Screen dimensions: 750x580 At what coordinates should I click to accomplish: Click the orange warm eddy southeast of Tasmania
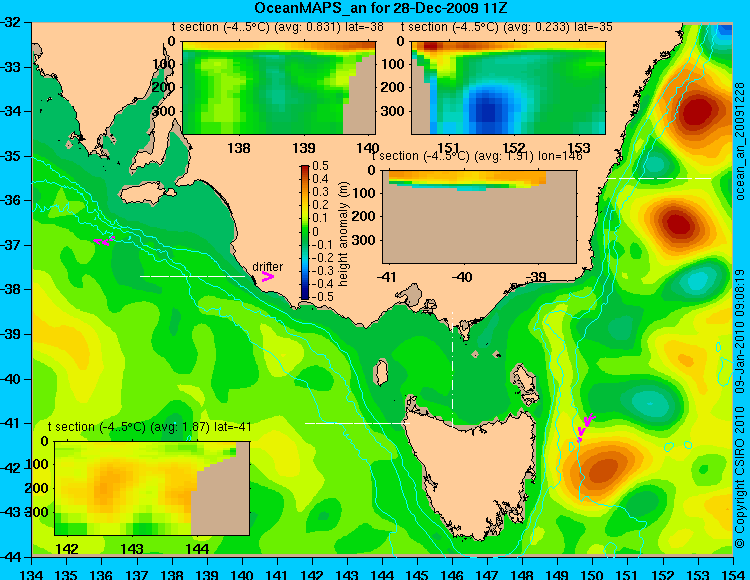[x=604, y=470]
